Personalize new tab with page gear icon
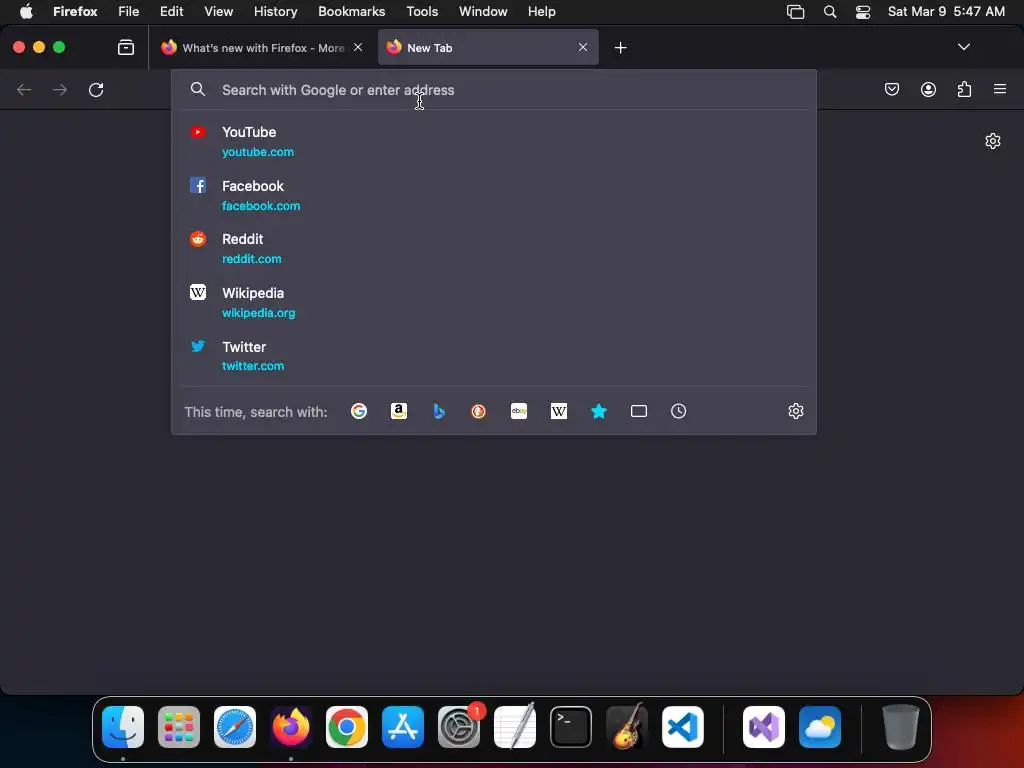This screenshot has height=768, width=1024. [x=993, y=141]
